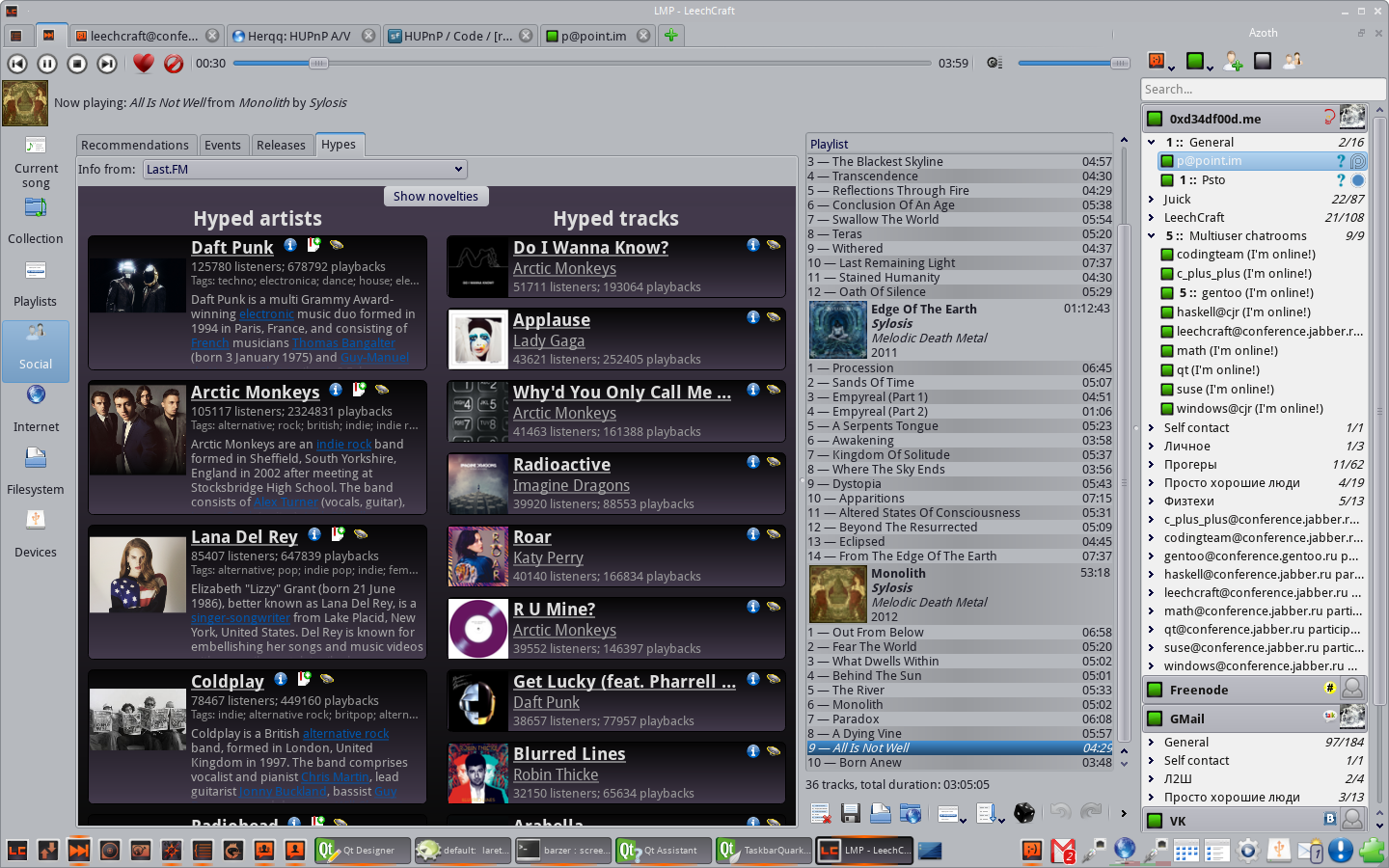Add a new tab with green plus

[x=671, y=36]
